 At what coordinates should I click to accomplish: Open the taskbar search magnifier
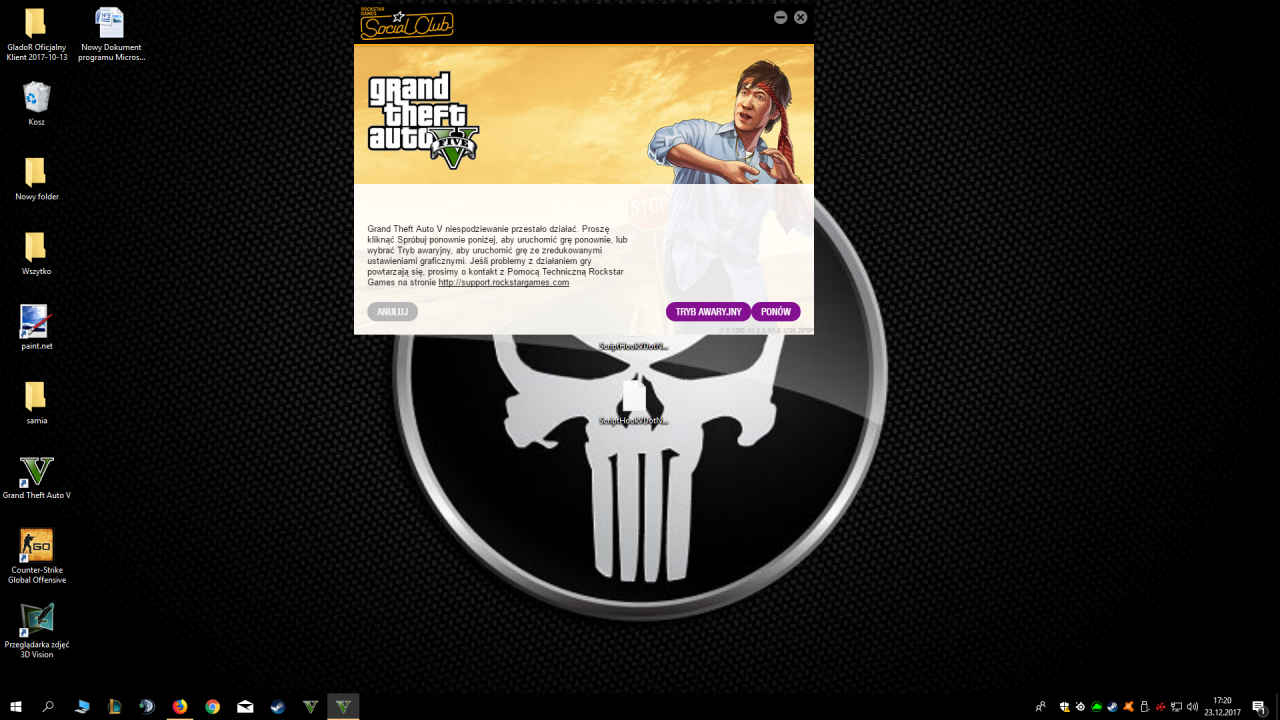coord(48,706)
